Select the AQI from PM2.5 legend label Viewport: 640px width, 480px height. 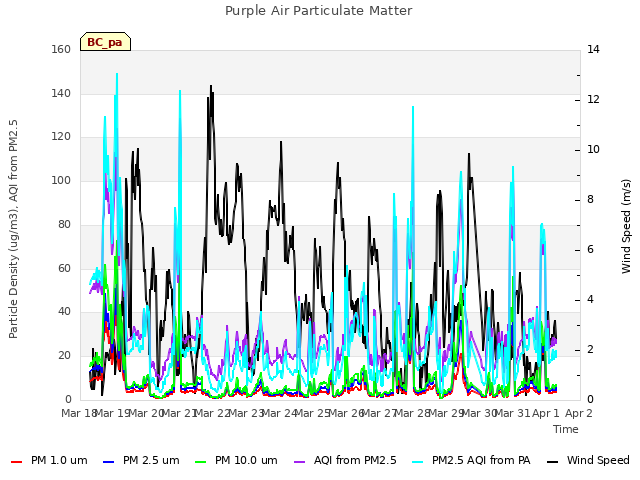pos(355,460)
